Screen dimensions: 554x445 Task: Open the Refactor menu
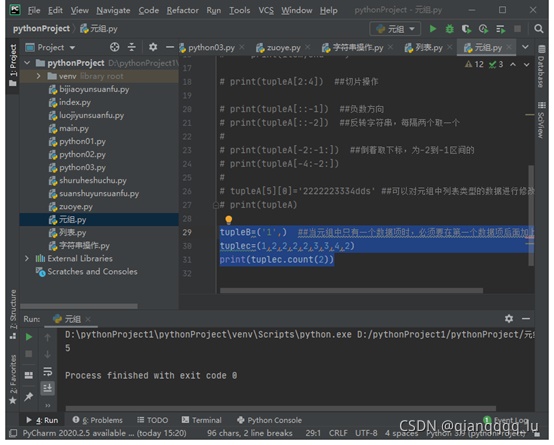tap(182, 10)
